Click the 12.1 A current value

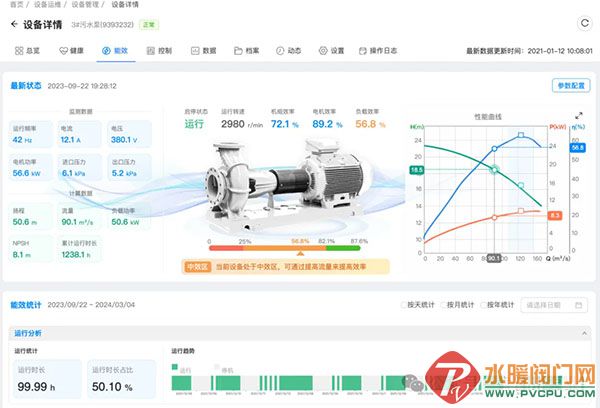coord(71,140)
